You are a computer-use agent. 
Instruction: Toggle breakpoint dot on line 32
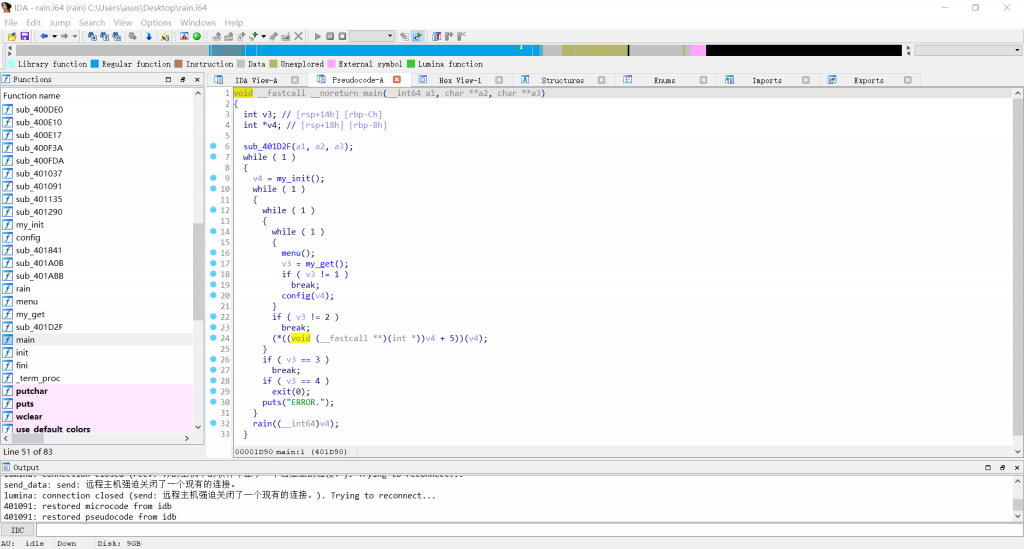pyautogui.click(x=214, y=423)
